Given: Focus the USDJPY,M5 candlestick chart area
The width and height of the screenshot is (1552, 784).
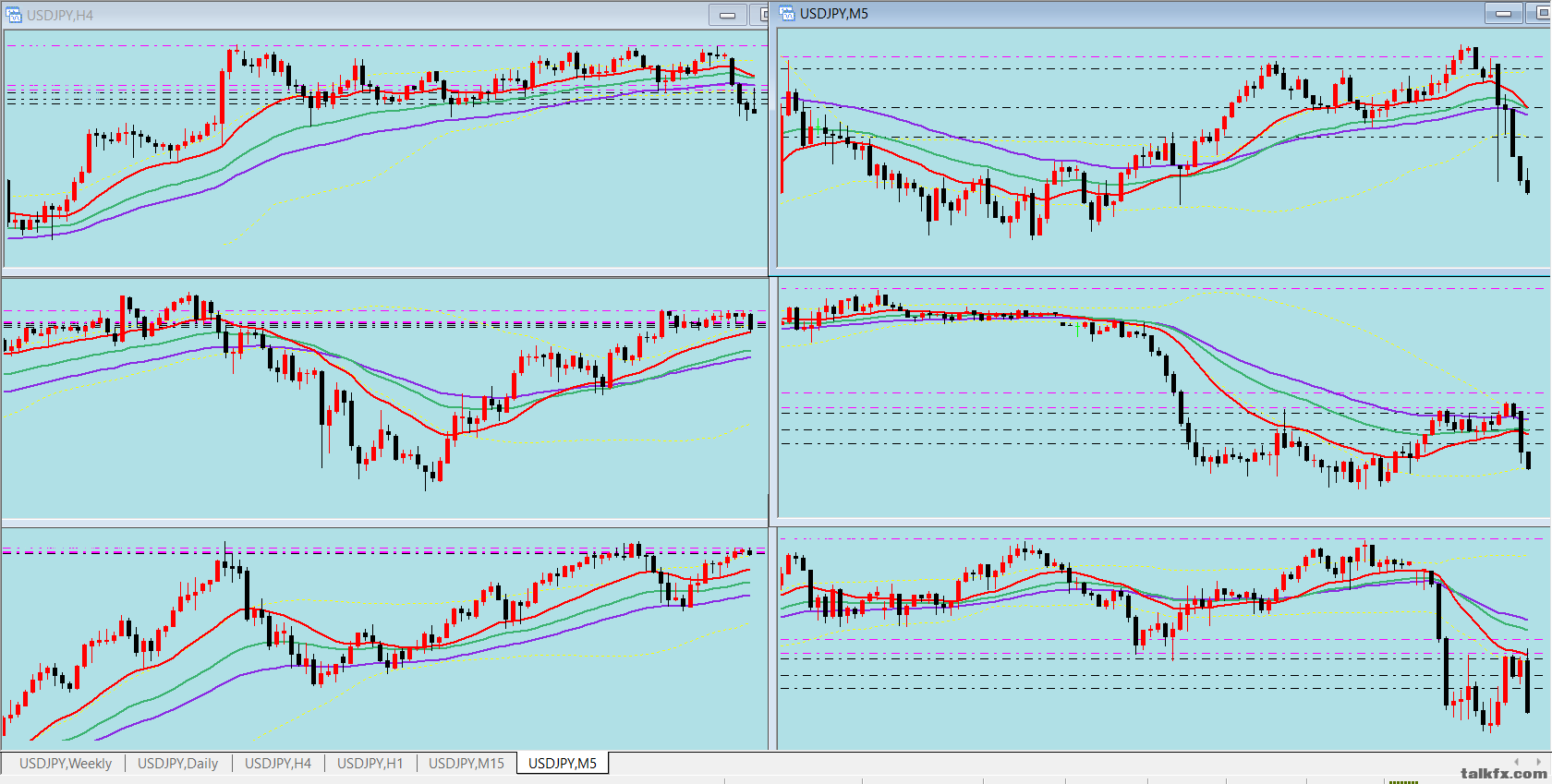Looking at the screenshot, I should [1164, 148].
